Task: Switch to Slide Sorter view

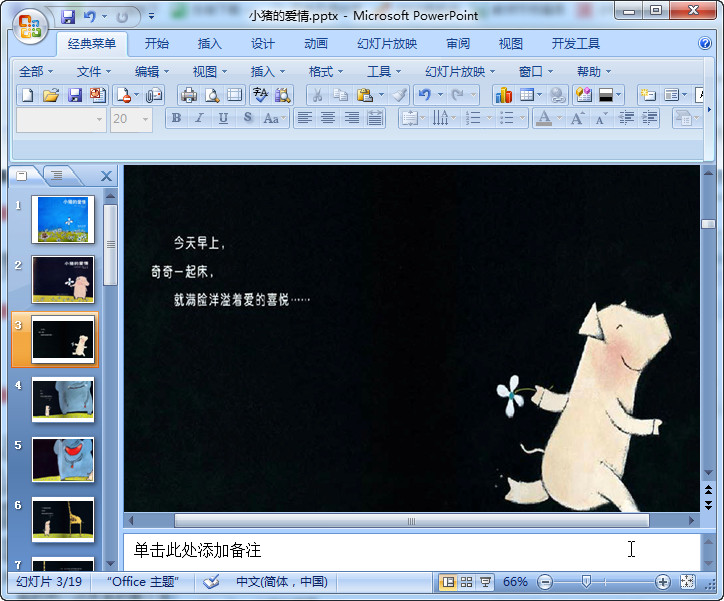Action: [466, 582]
